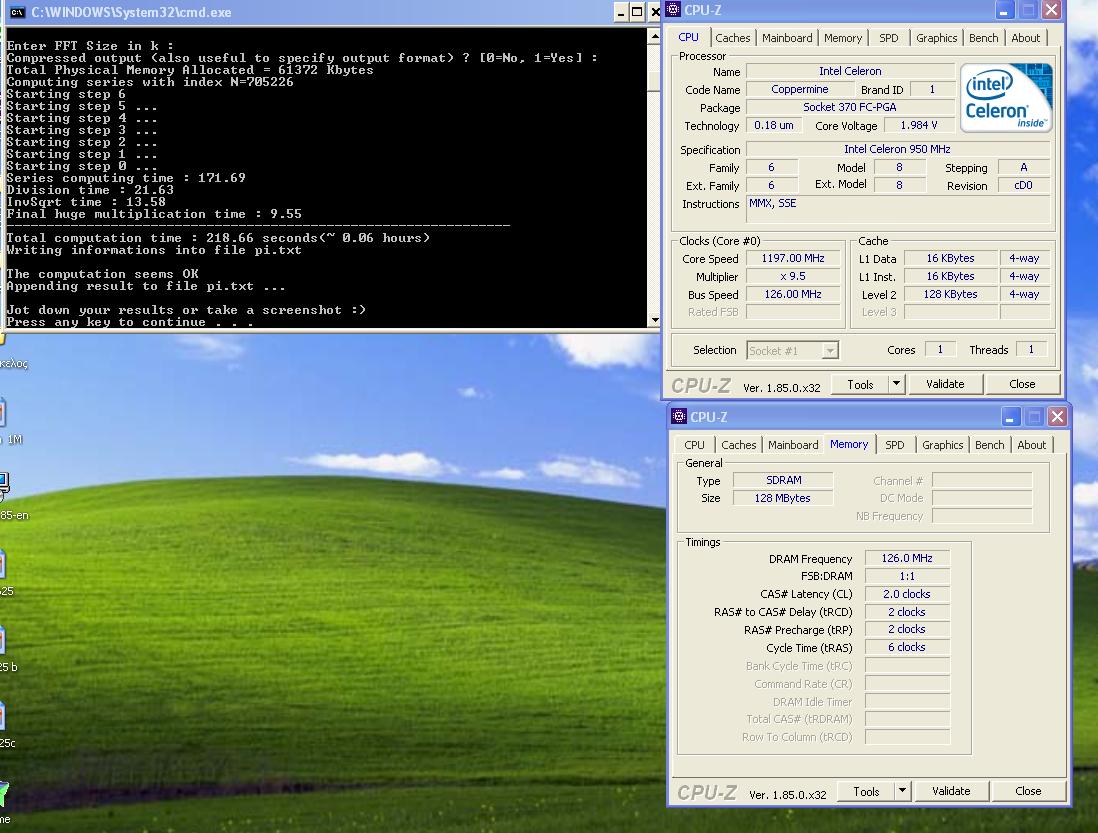The image size is (1098, 833).
Task: Click the Instructions field MMX, SSE
Action: [898, 209]
